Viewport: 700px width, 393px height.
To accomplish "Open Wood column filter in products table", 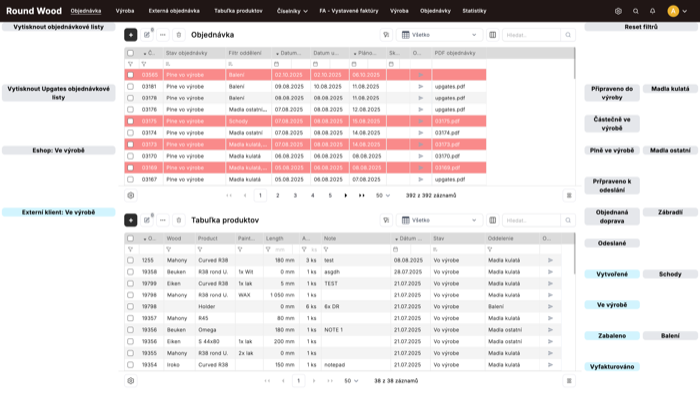I will (x=168, y=250).
